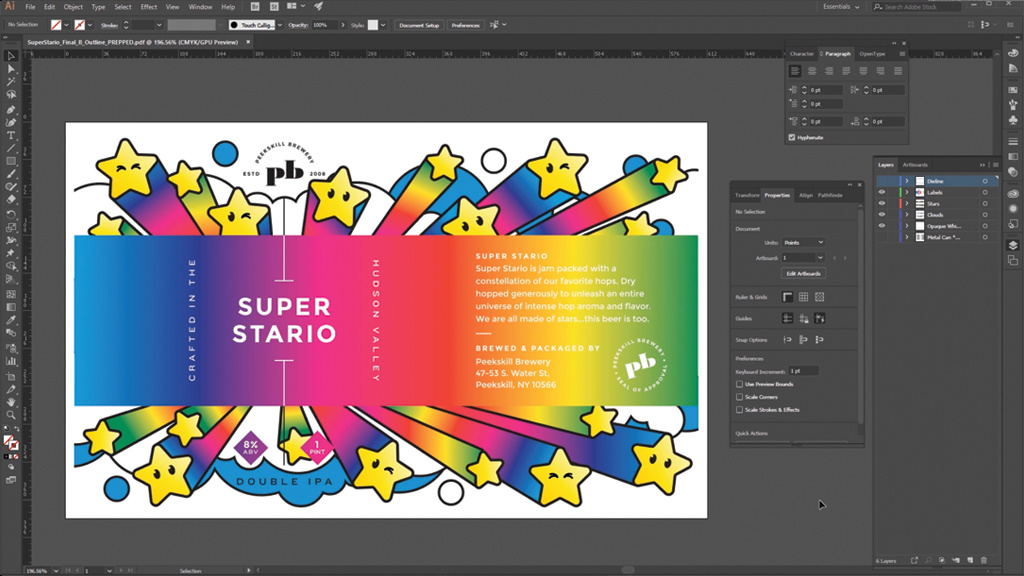
Task: Open the File menu
Action: click(30, 7)
